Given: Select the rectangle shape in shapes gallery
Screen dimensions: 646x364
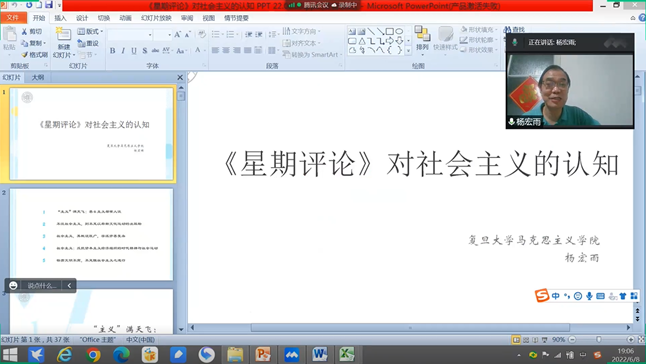Looking at the screenshot, I should (x=390, y=31).
